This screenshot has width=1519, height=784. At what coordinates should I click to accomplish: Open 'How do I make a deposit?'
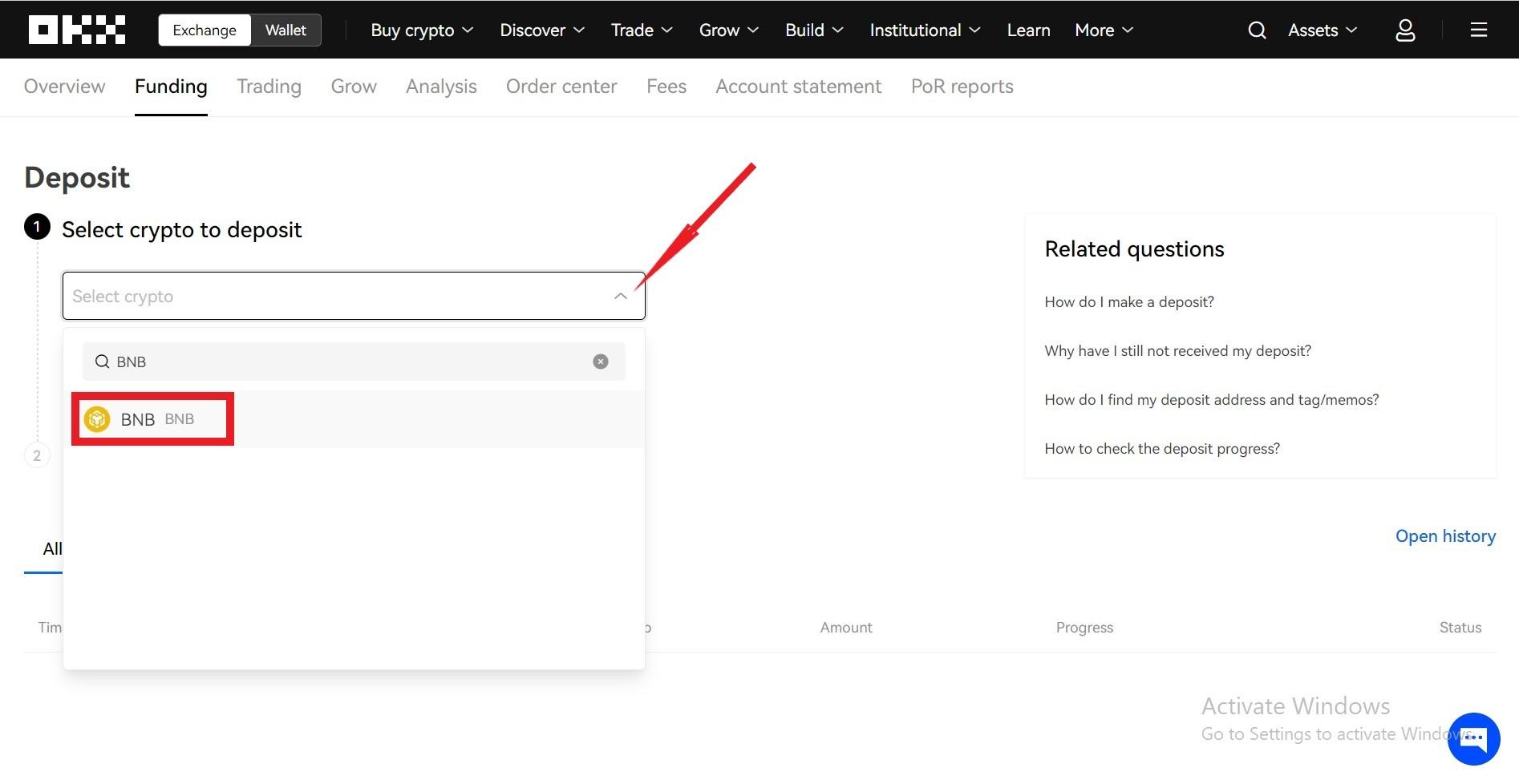coord(1129,302)
